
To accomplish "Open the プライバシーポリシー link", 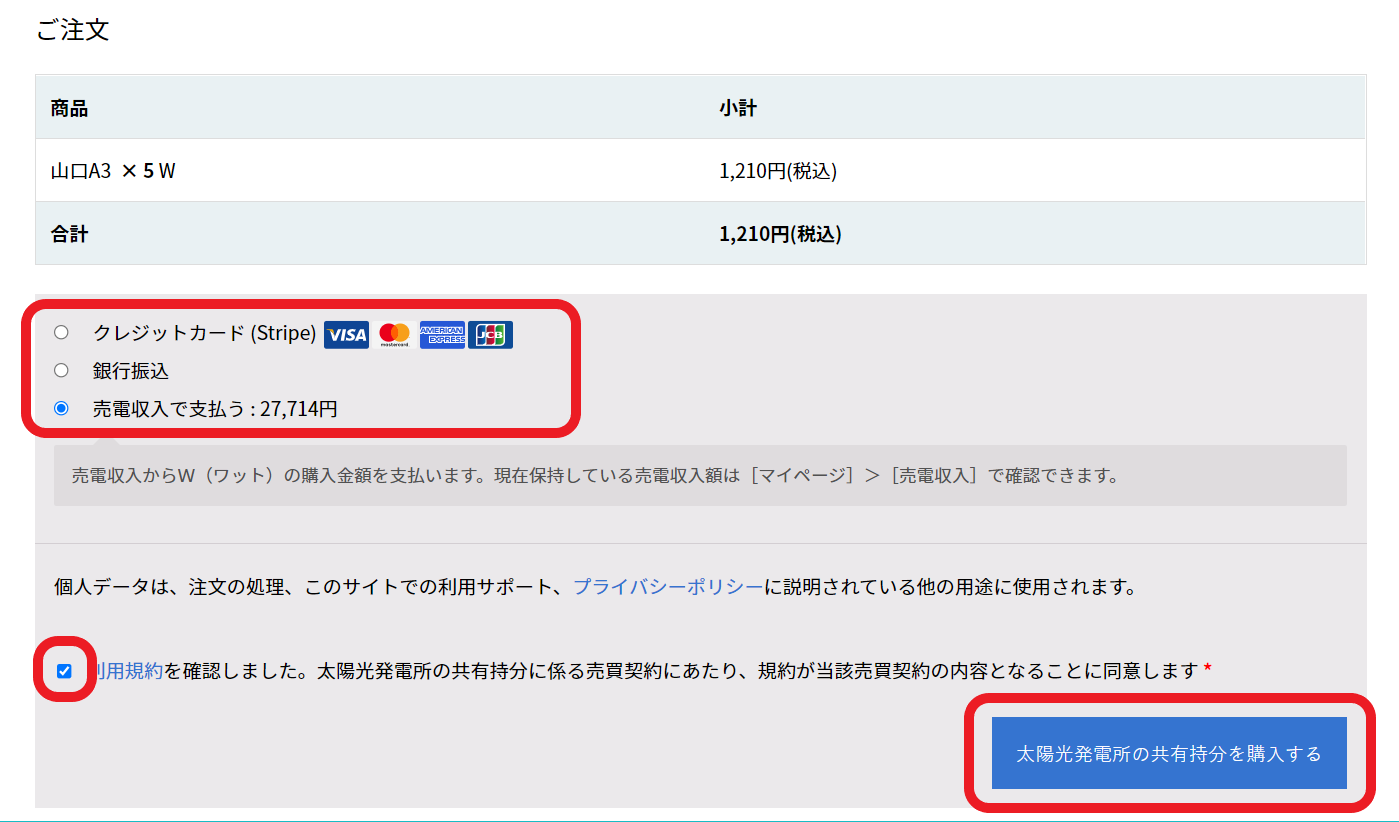I will pos(668,587).
